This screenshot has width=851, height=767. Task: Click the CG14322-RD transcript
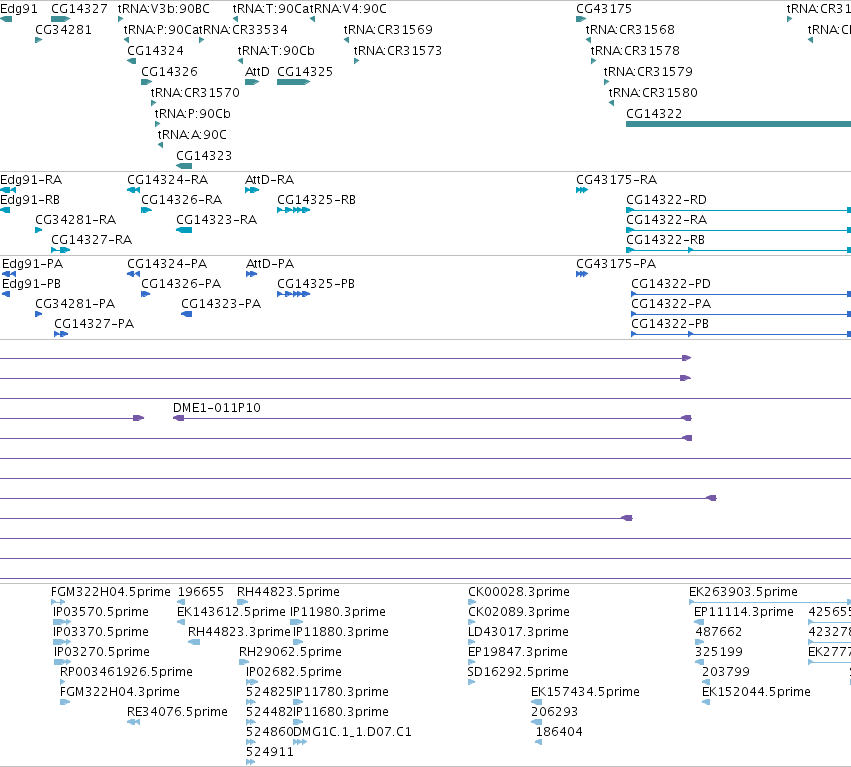click(738, 210)
